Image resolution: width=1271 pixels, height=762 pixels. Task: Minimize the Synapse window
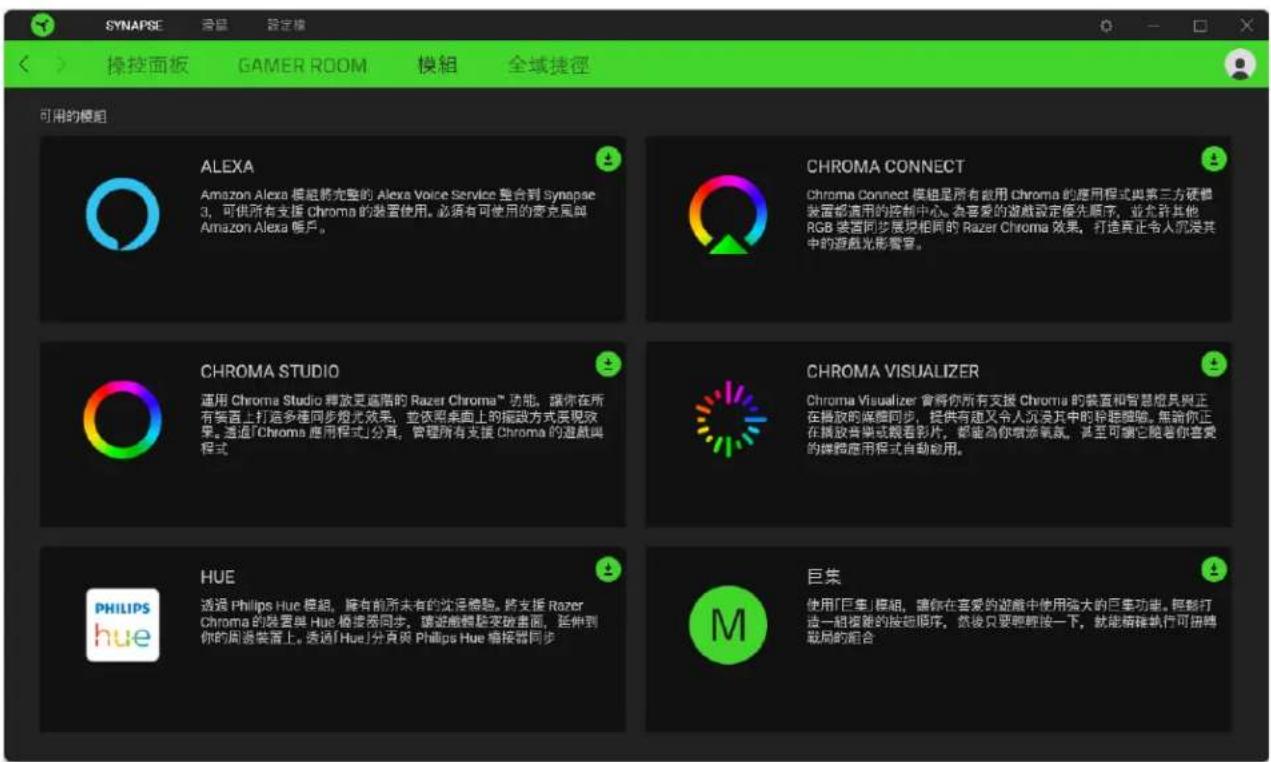[x=1153, y=26]
